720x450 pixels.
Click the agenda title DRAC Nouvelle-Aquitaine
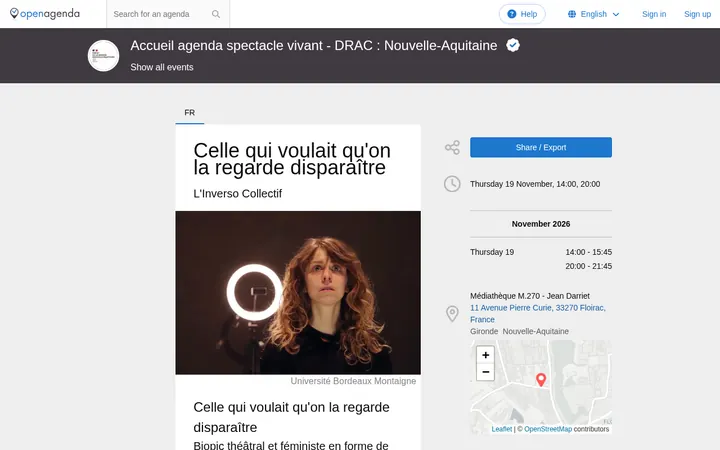[314, 45]
